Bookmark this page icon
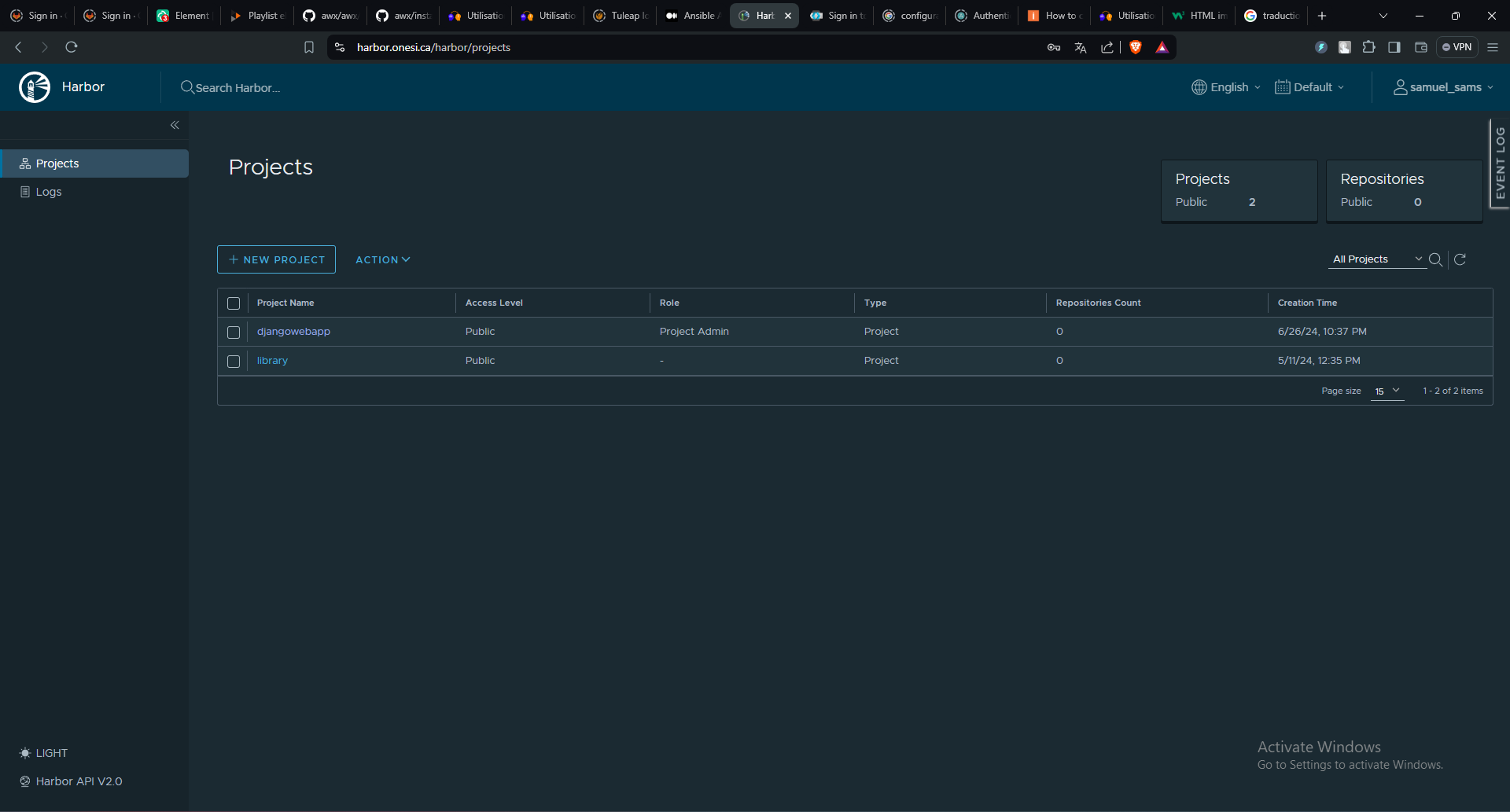 pos(309,47)
